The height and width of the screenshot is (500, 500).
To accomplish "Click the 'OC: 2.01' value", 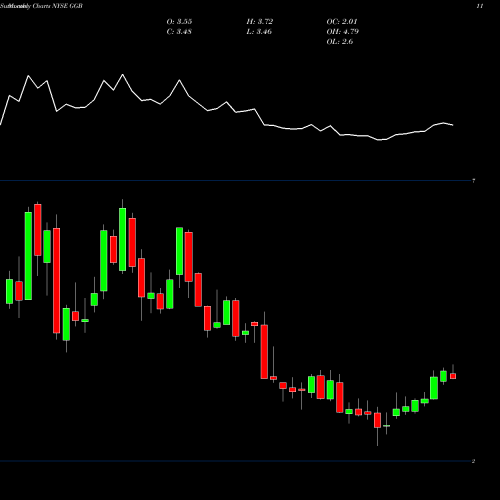I will (x=342, y=22).
